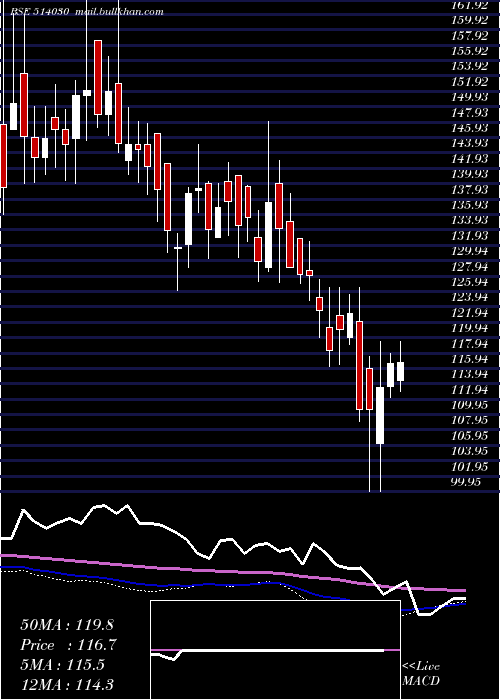Click the 153.92 price axis label
Screen dimensions: 500x700
click(469, 66)
